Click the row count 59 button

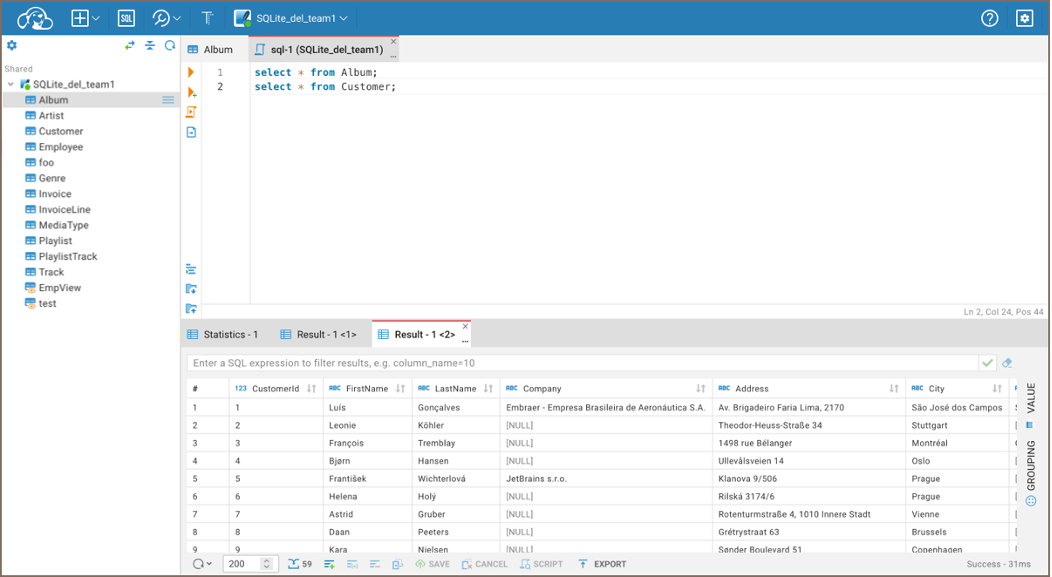301,564
